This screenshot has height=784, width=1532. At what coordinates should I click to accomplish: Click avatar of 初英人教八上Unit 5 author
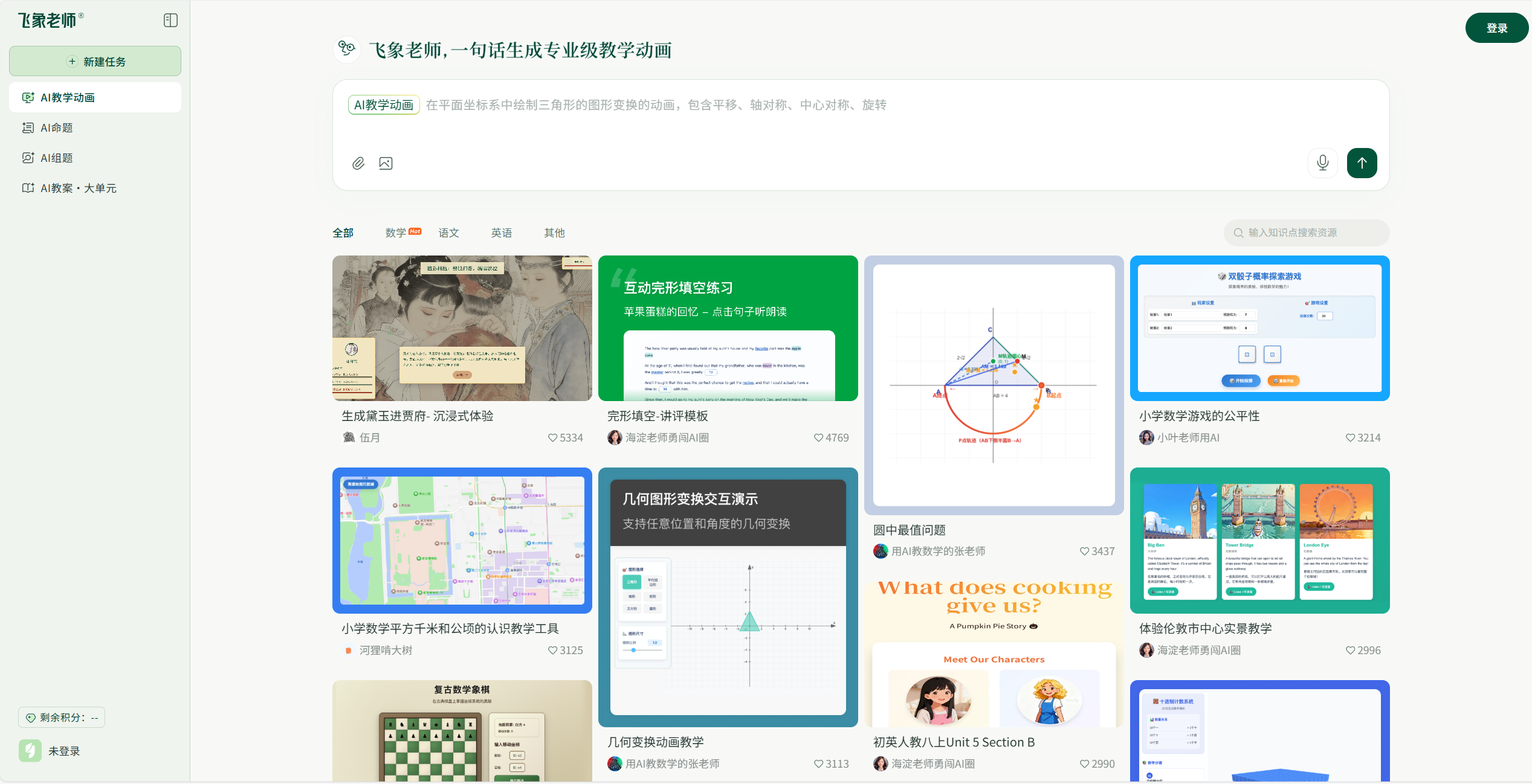click(881, 763)
